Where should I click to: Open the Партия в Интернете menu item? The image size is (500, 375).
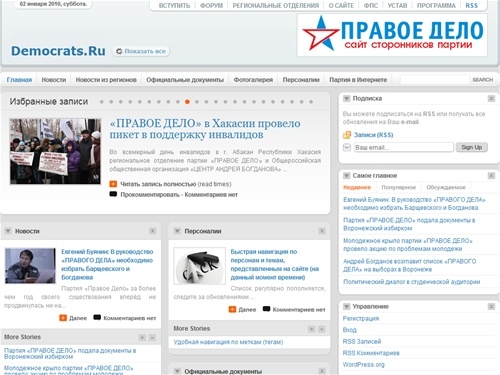pos(358,80)
